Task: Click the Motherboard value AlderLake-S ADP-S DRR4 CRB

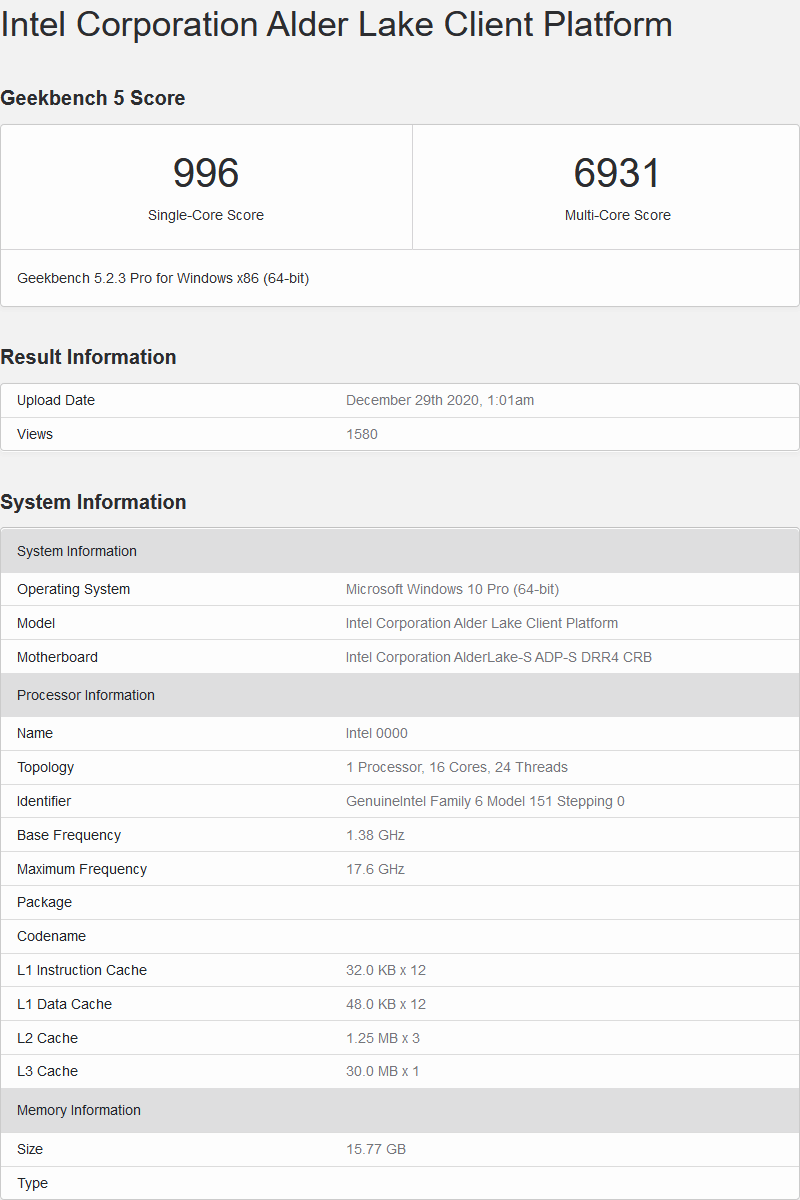Action: click(x=499, y=657)
